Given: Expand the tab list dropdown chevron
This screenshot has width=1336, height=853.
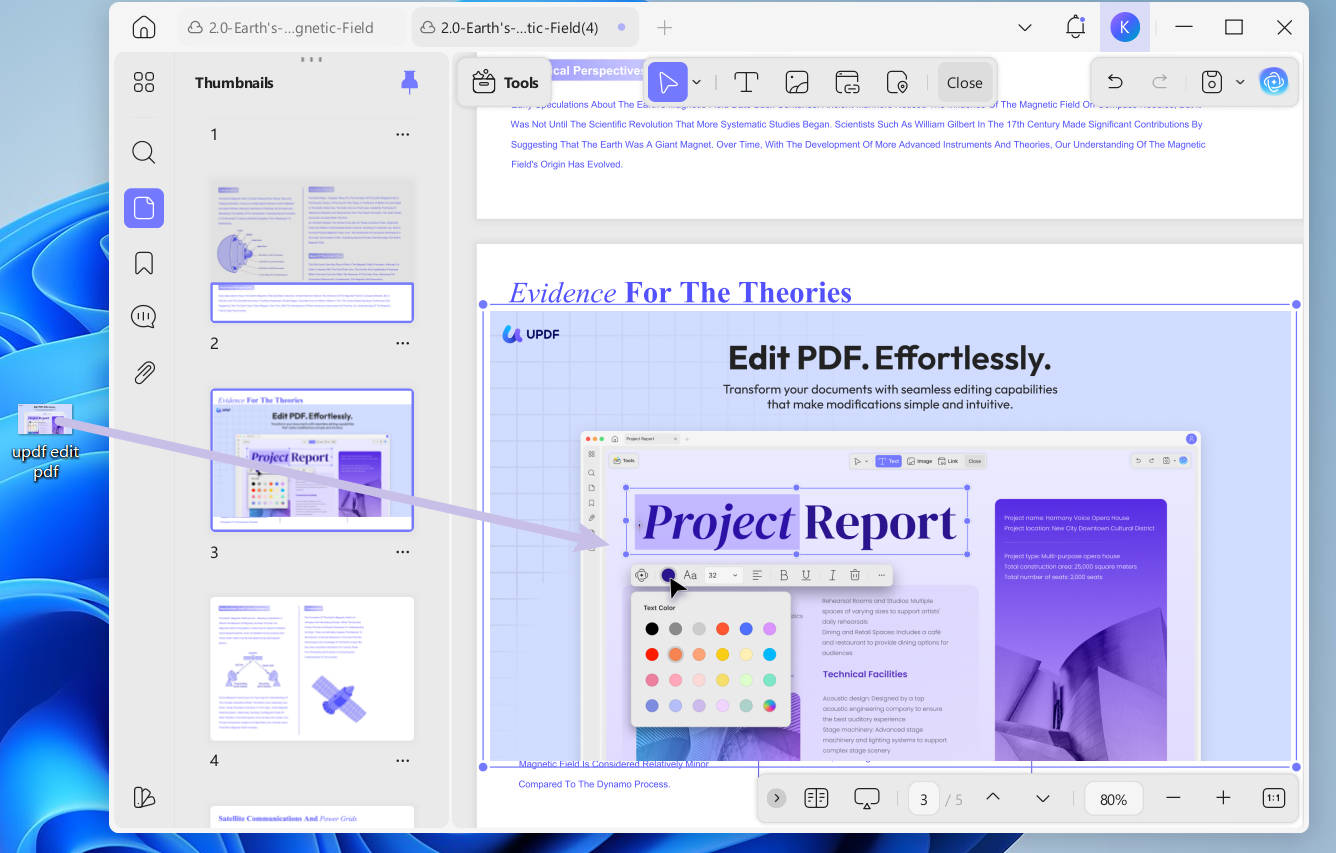Looking at the screenshot, I should (x=1024, y=28).
